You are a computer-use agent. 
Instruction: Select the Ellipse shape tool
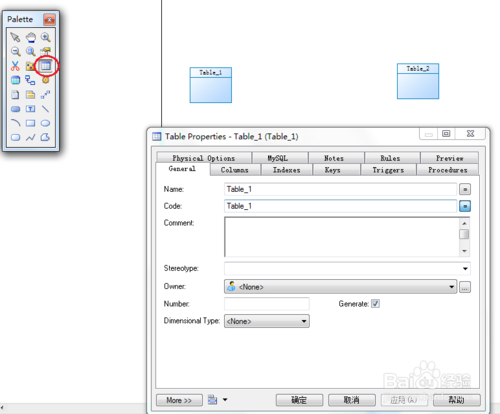46,123
